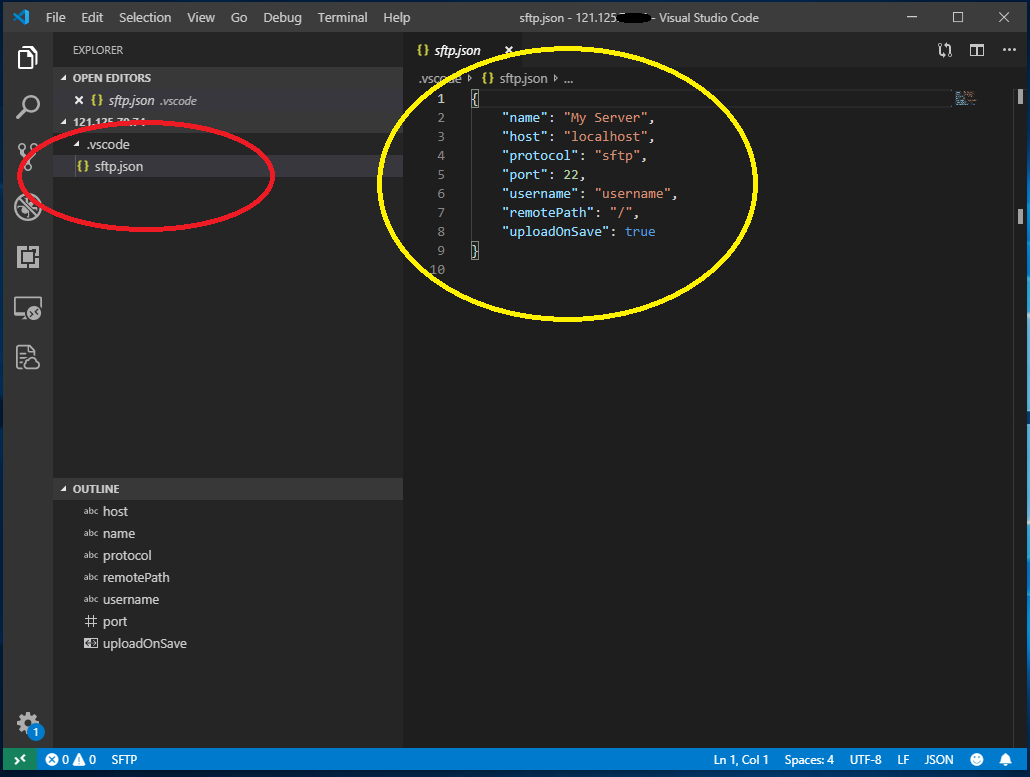Open the Terminal menu
The height and width of the screenshot is (777, 1030).
pos(342,17)
